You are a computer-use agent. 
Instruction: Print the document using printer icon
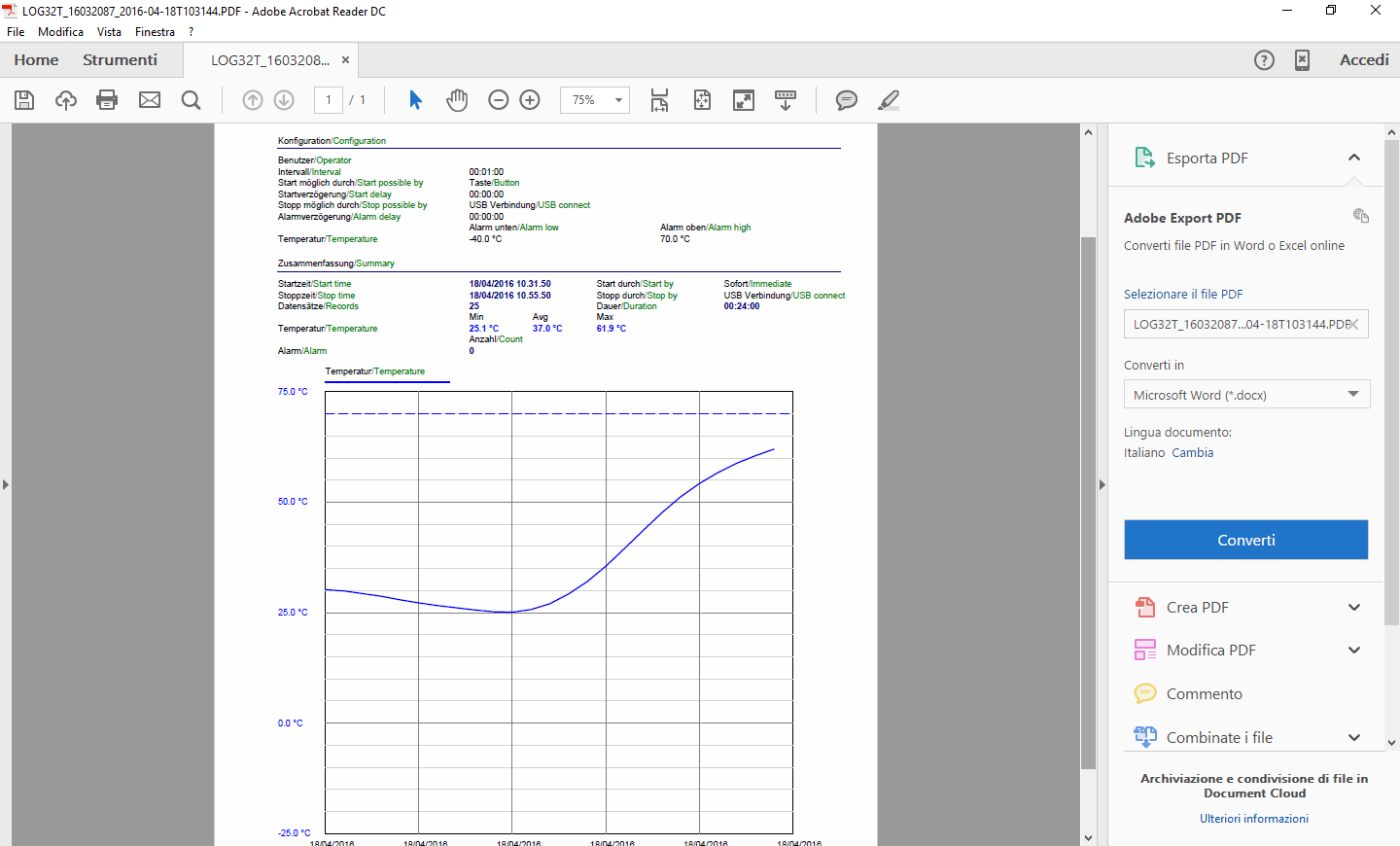coord(107,100)
